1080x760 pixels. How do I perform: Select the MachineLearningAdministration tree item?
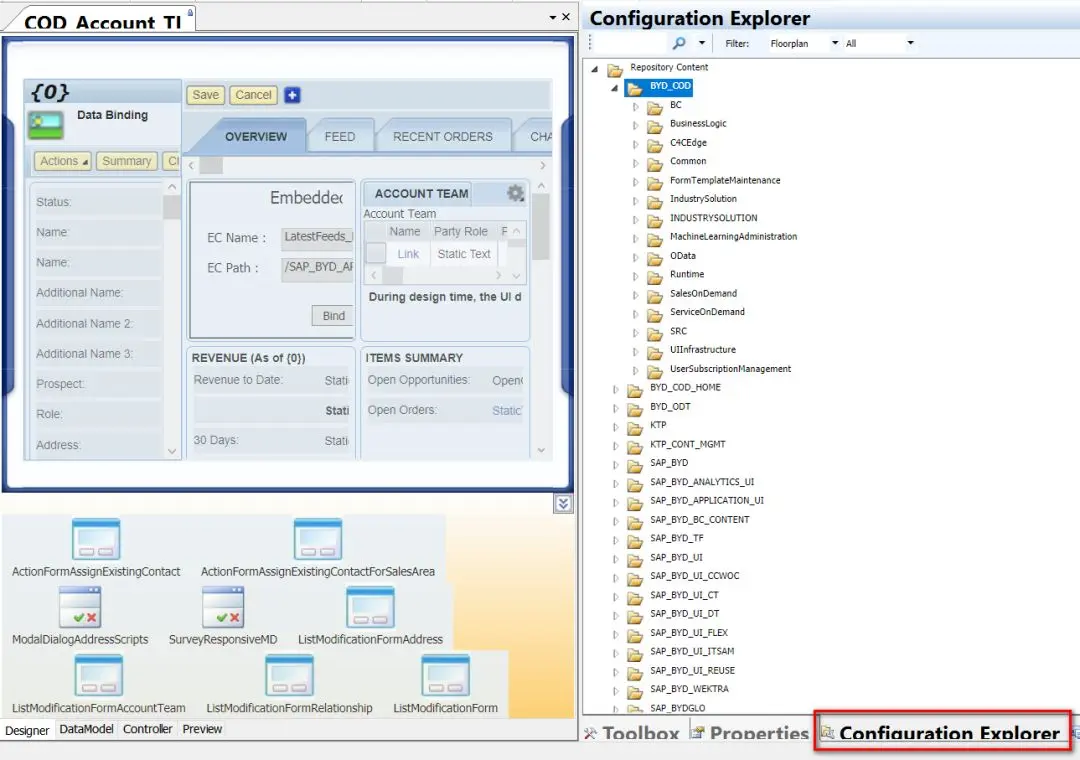pyautogui.click(x=734, y=236)
